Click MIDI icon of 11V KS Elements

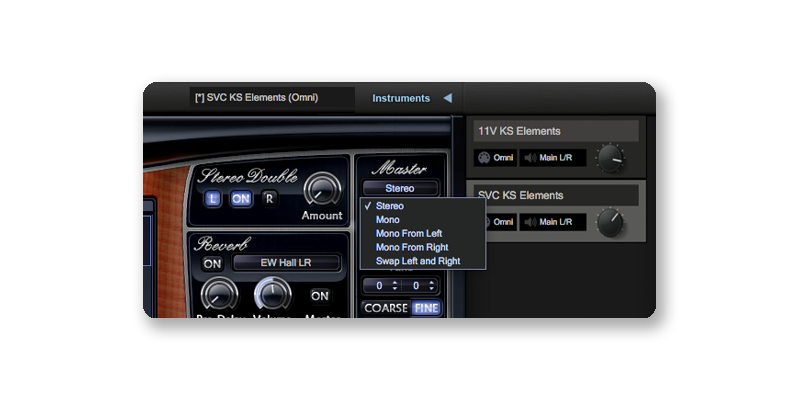pos(484,158)
